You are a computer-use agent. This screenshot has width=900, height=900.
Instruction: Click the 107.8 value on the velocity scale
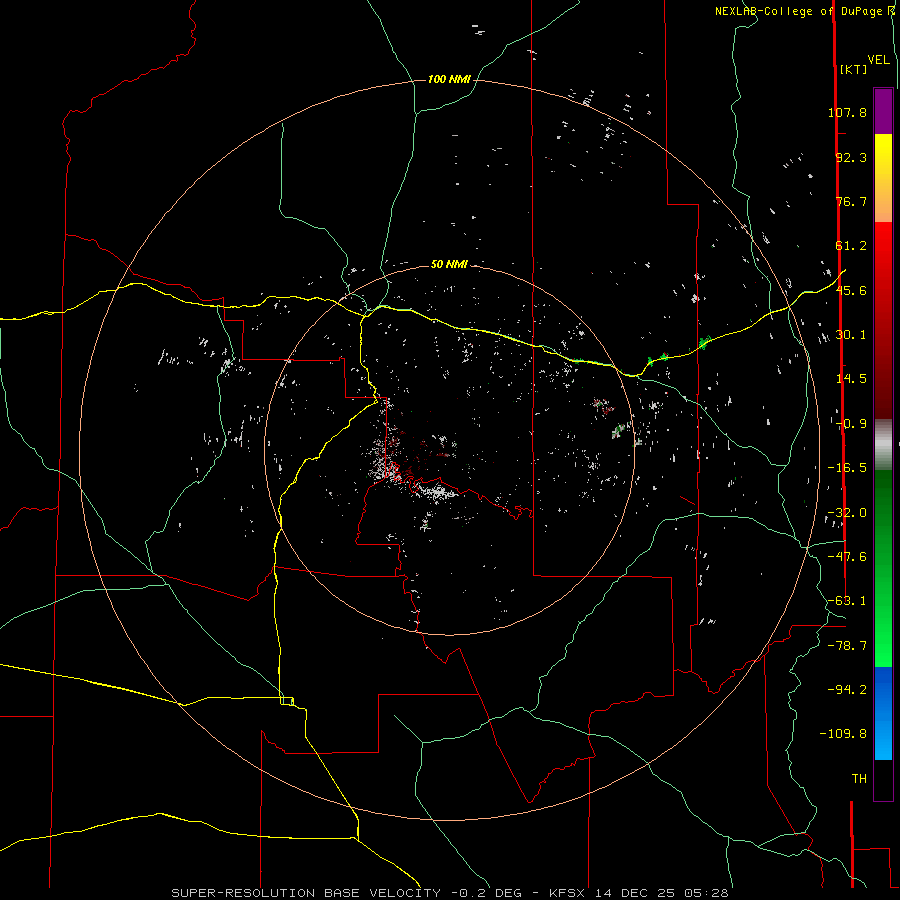[847, 112]
